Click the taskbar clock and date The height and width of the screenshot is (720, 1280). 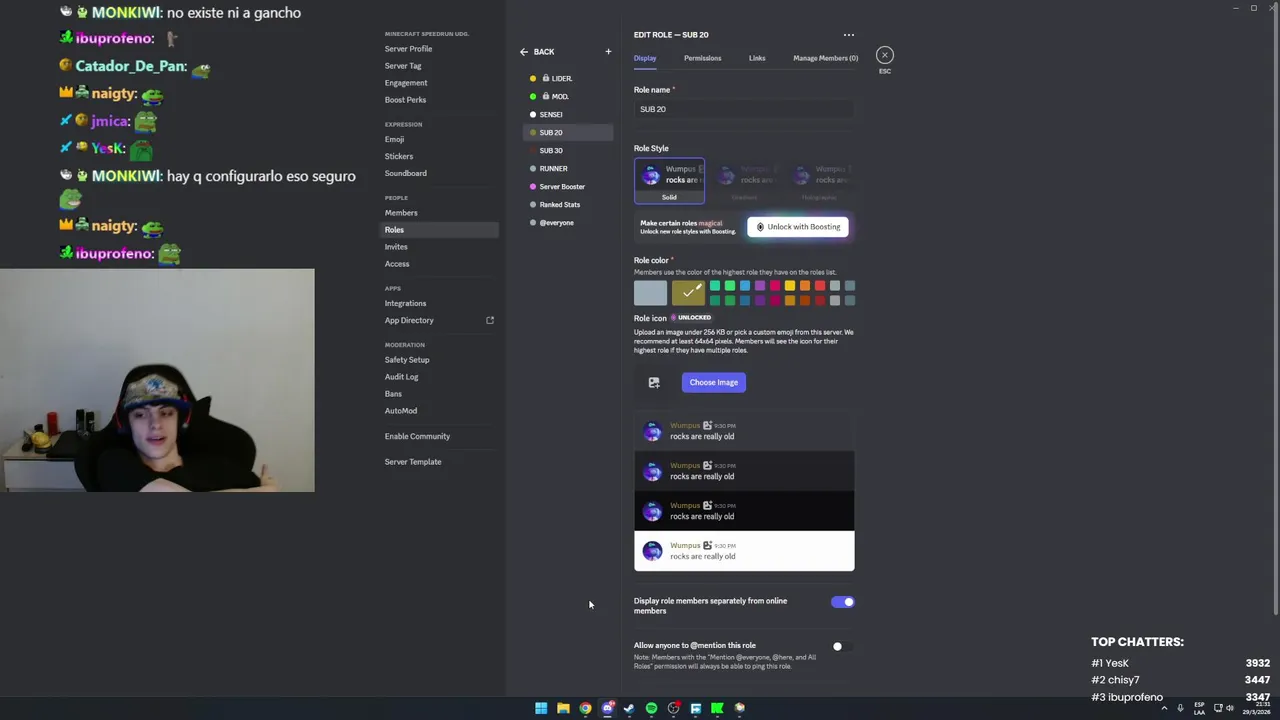[1256, 708]
